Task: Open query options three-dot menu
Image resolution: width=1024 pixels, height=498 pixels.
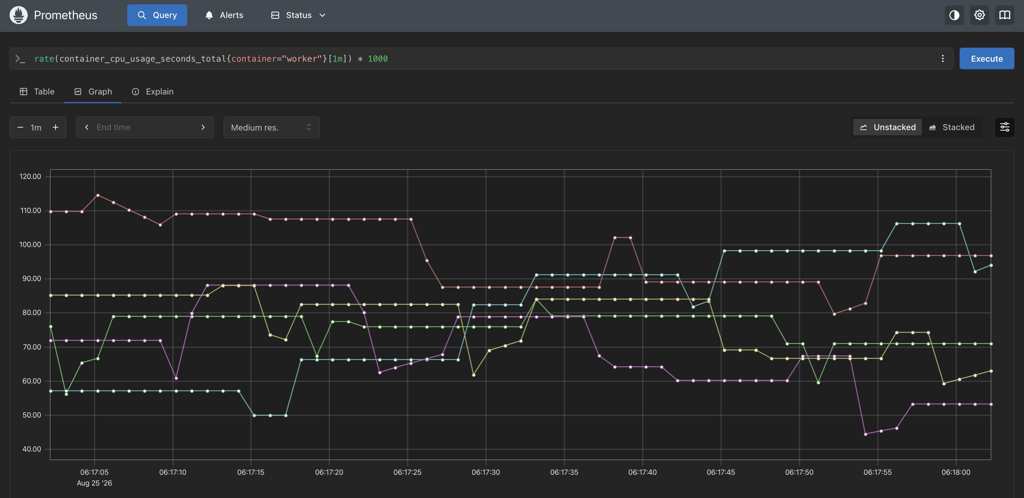Action: tap(942, 59)
